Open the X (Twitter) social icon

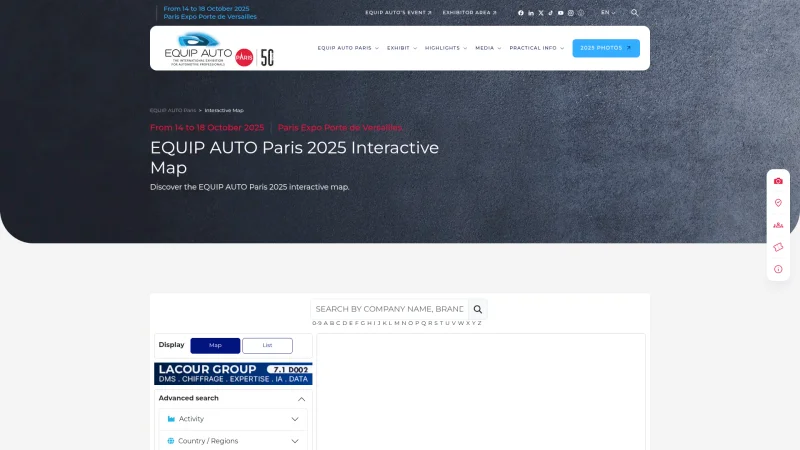pos(541,13)
